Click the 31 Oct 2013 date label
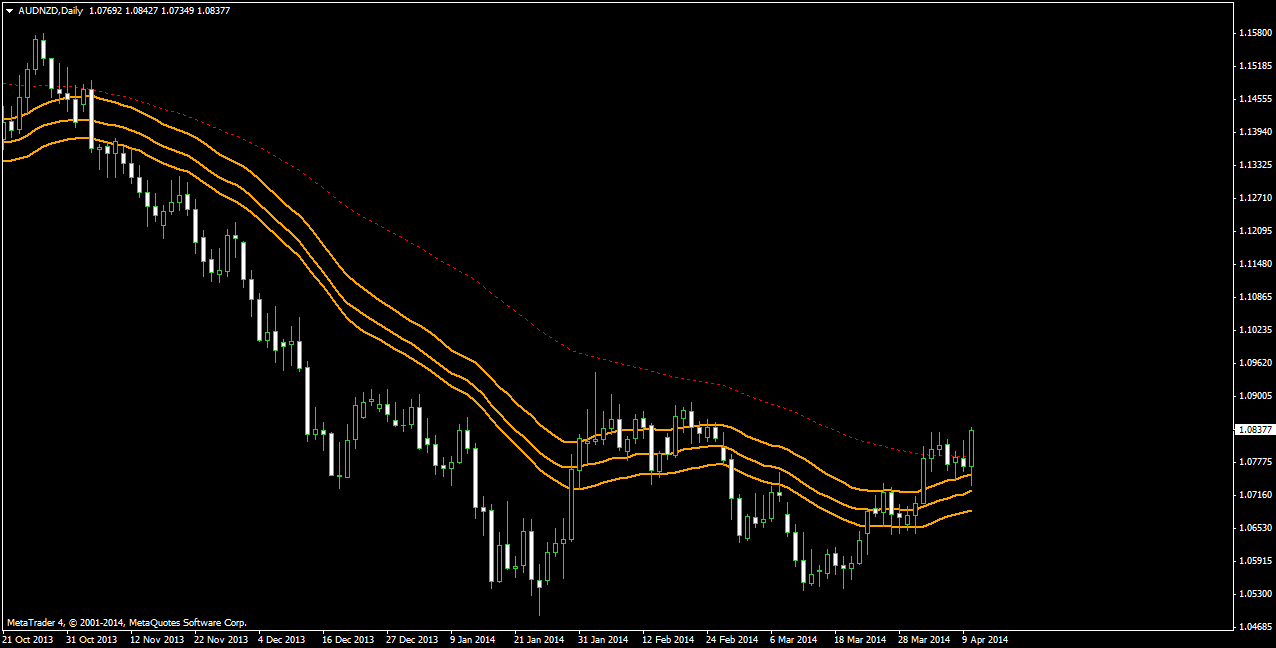 [x=91, y=639]
